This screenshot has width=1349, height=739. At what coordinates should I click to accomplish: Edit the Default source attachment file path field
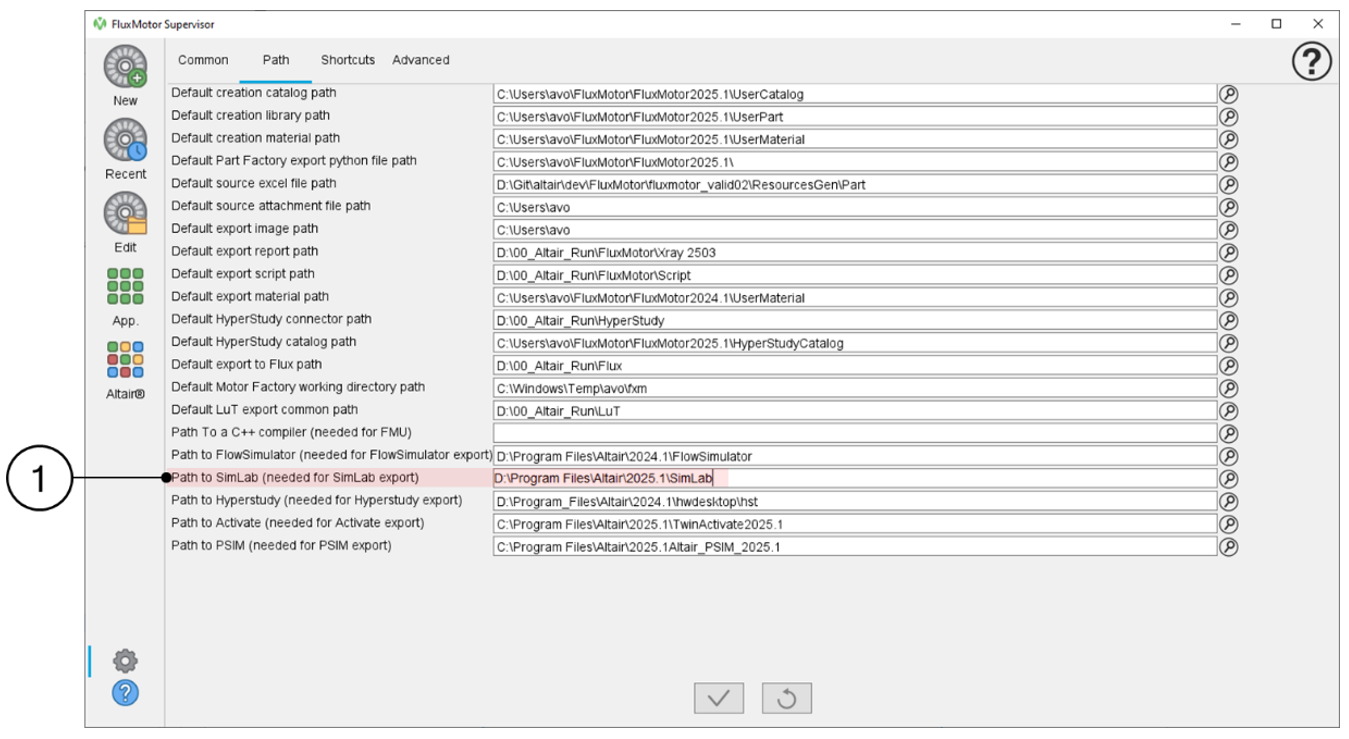click(855, 207)
